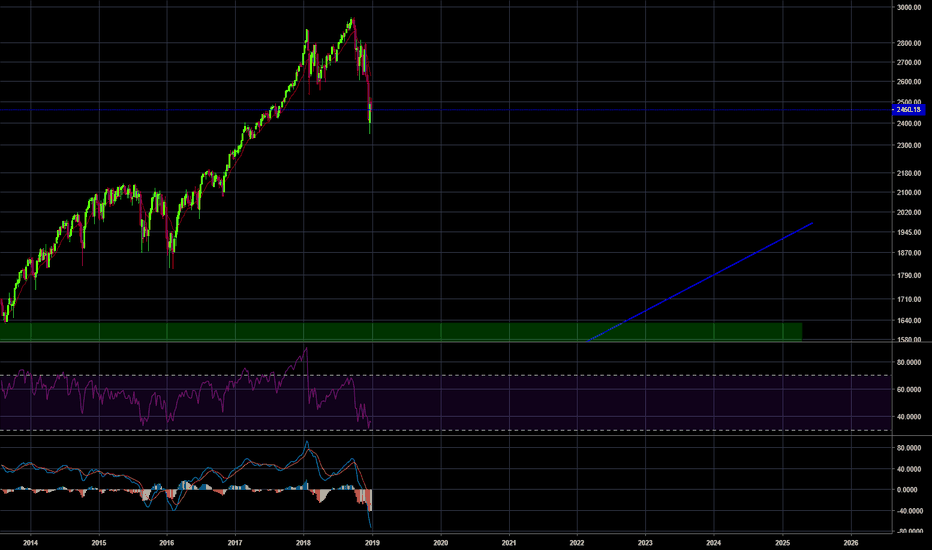Click the 2014 label on time axis

[30, 543]
